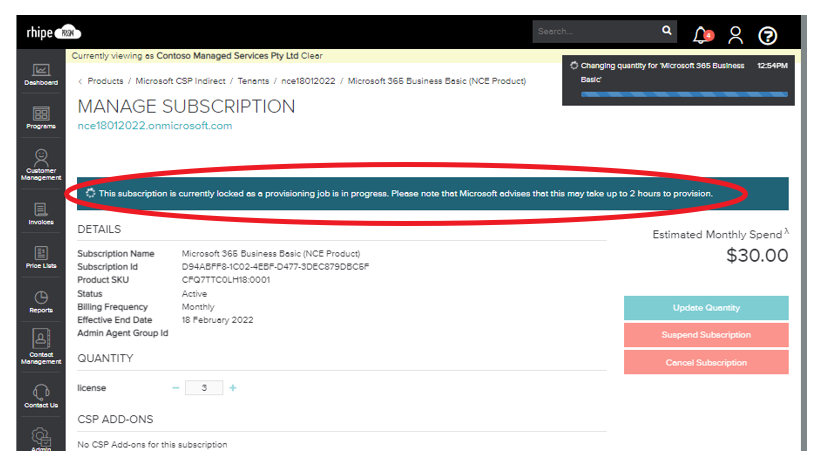The width and height of the screenshot is (830, 458).
Task: Open Admin gear icon in sidebar
Action: click(41, 439)
